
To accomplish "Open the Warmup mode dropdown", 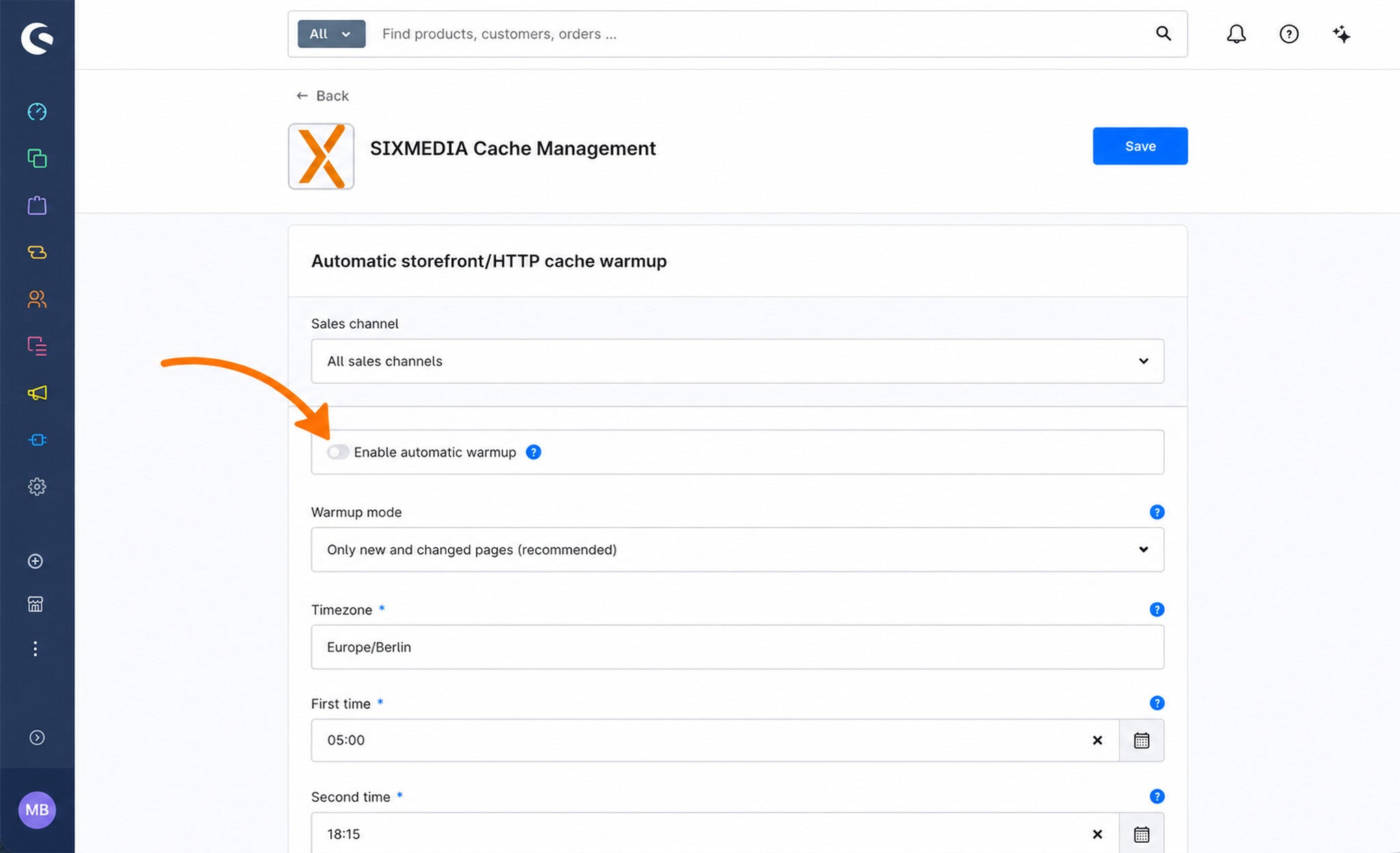I will [x=737, y=550].
